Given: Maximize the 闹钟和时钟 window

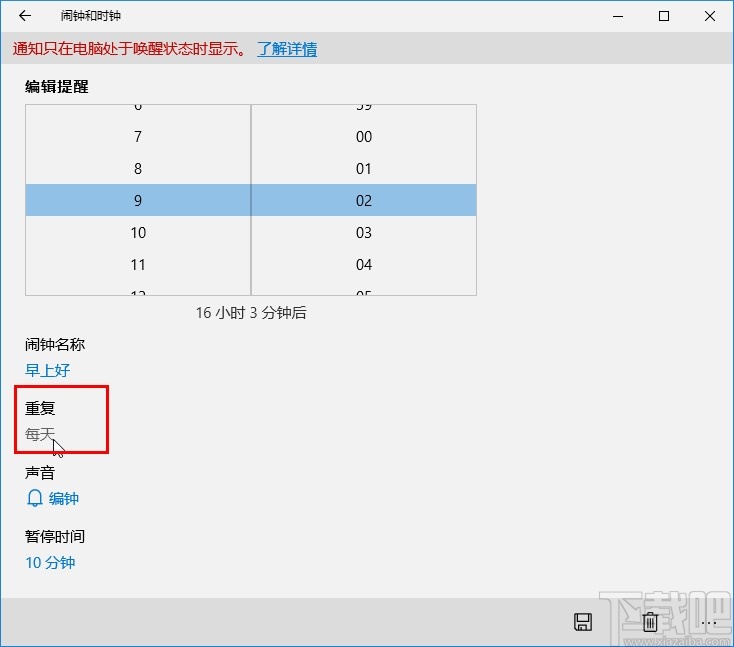Looking at the screenshot, I should click(664, 16).
